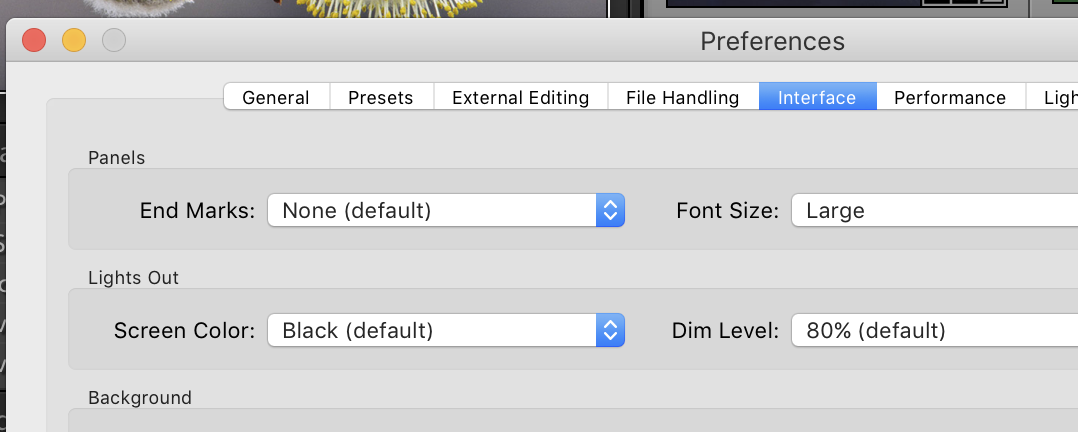Click the Font Size field label
Image resolution: width=1078 pixels, height=432 pixels.
pos(727,211)
